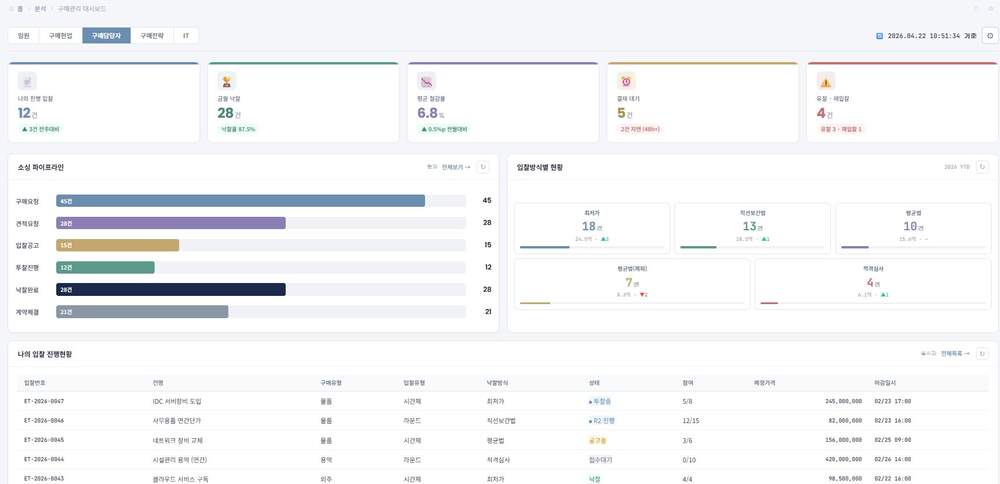This screenshot has height=484, width=1000.
Task: Click the 낙찰률 87.5% badge
Action: 239,129
